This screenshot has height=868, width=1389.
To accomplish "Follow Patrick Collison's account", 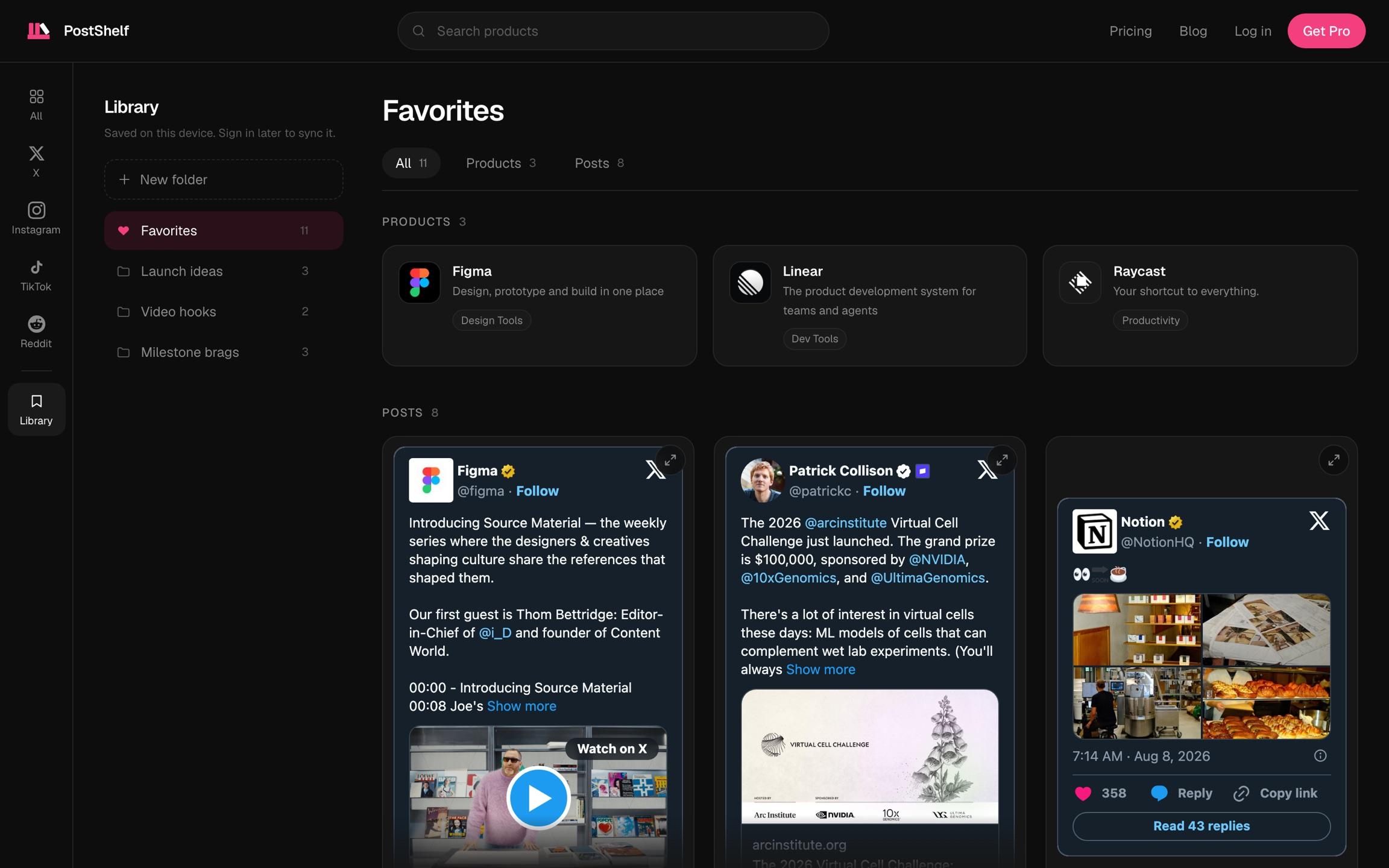I will pyautogui.click(x=884, y=491).
